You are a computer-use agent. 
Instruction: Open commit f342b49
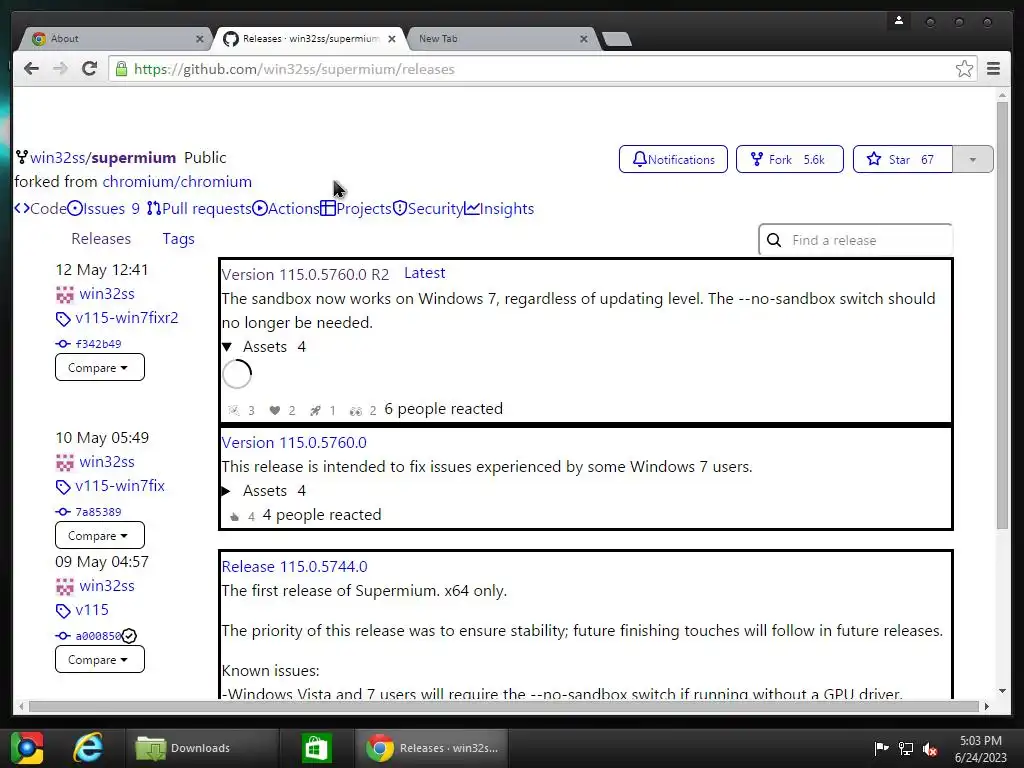pos(98,344)
